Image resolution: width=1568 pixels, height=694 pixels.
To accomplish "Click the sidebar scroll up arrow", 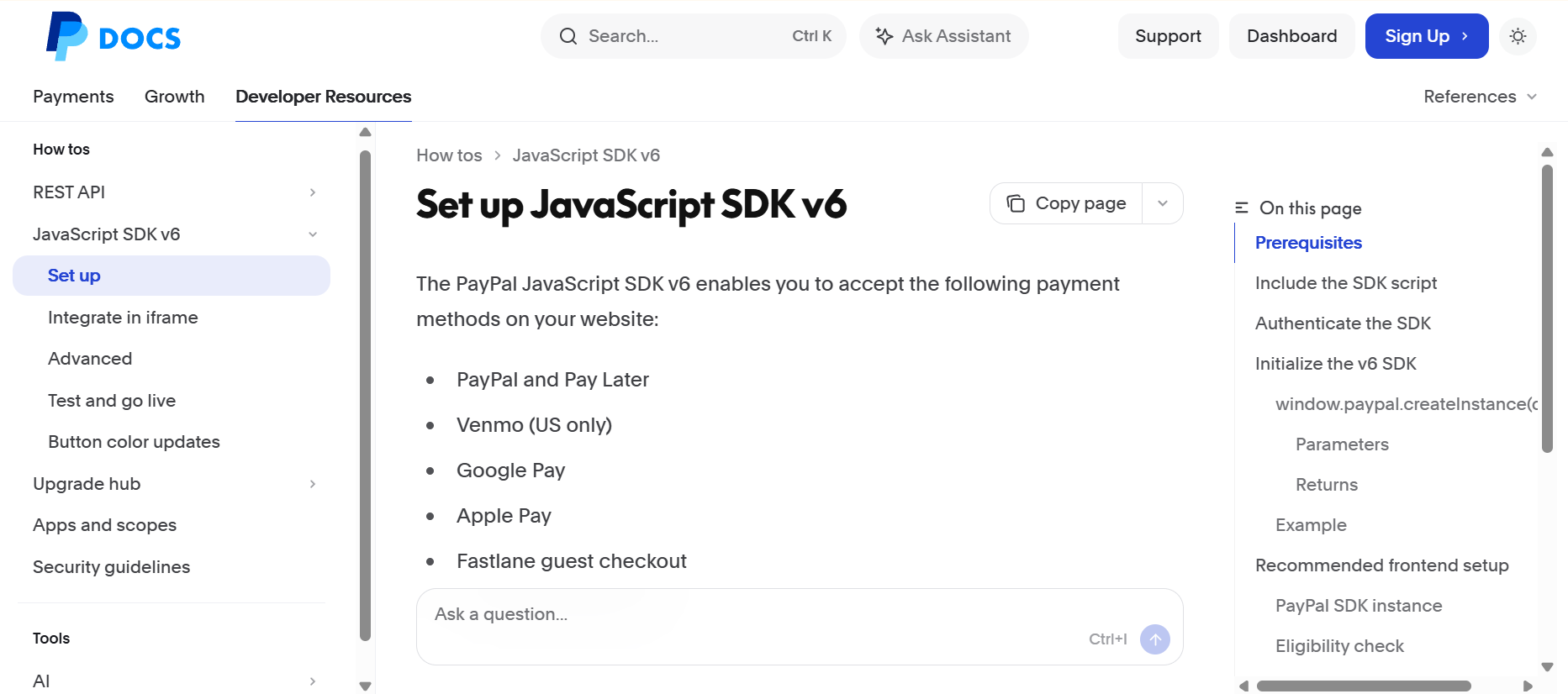I will pyautogui.click(x=365, y=132).
